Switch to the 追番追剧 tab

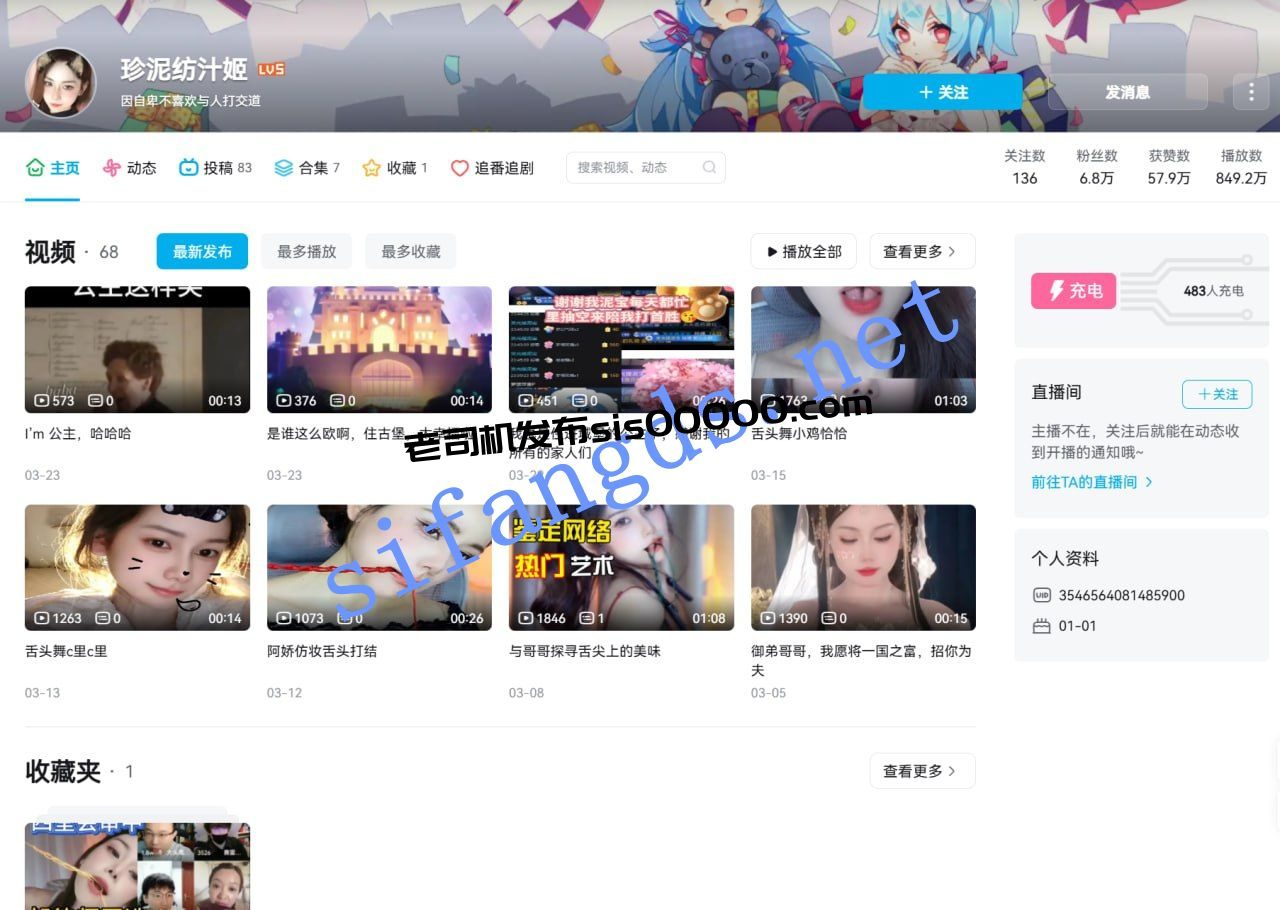point(503,168)
